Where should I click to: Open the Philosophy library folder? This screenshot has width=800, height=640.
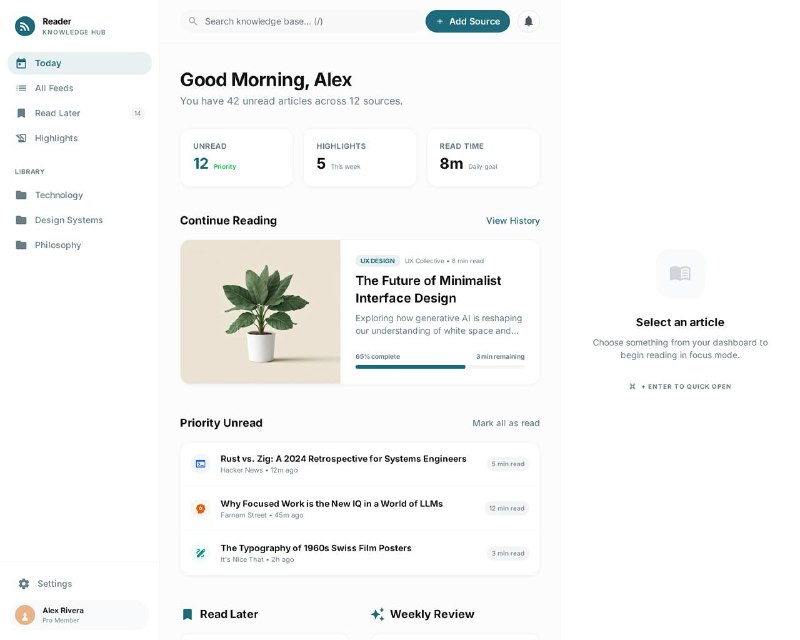tap(80, 245)
